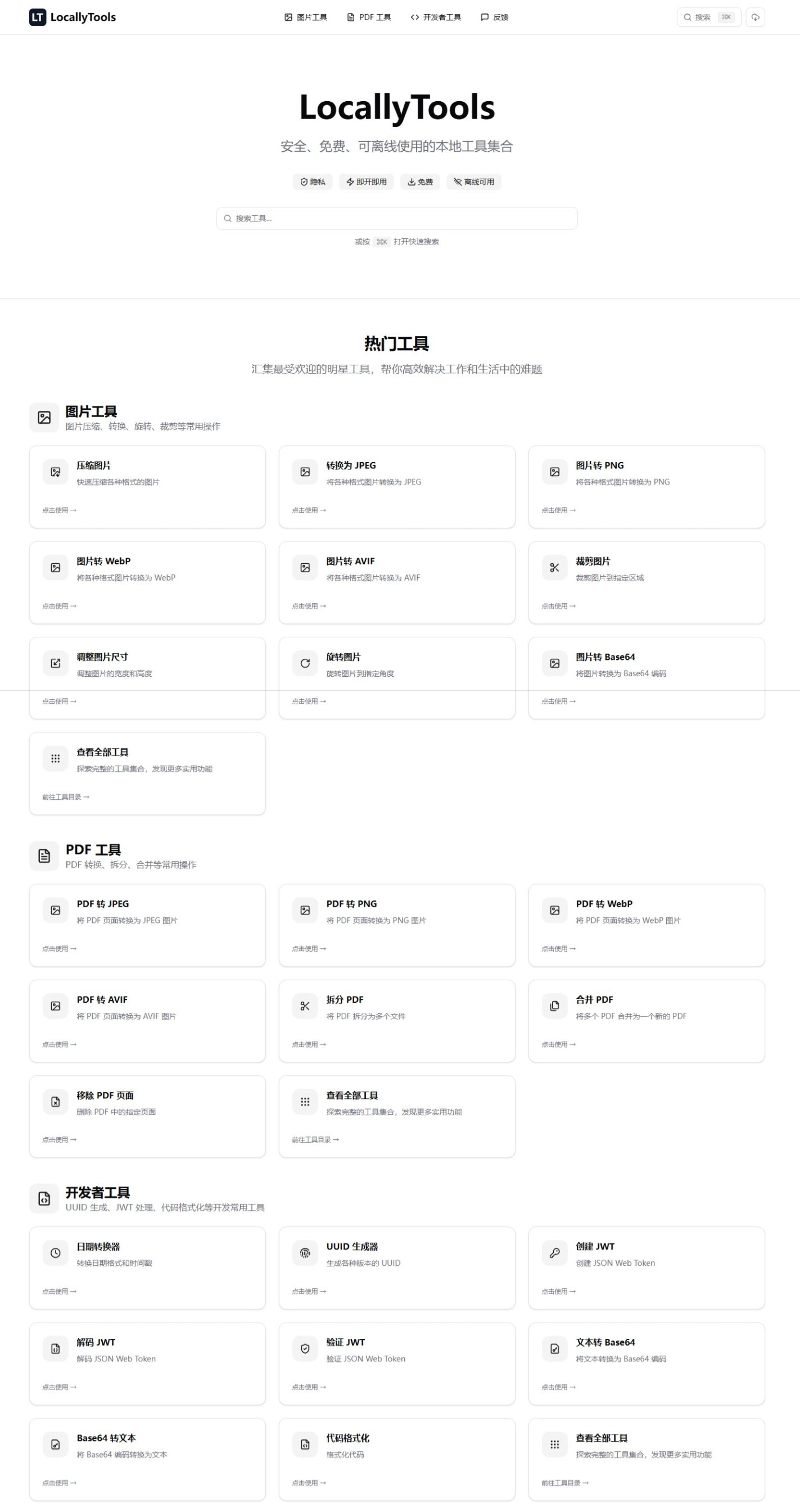This screenshot has height=1512, width=800.
Task: Click the 隐私 privacy badge
Action: (x=312, y=182)
